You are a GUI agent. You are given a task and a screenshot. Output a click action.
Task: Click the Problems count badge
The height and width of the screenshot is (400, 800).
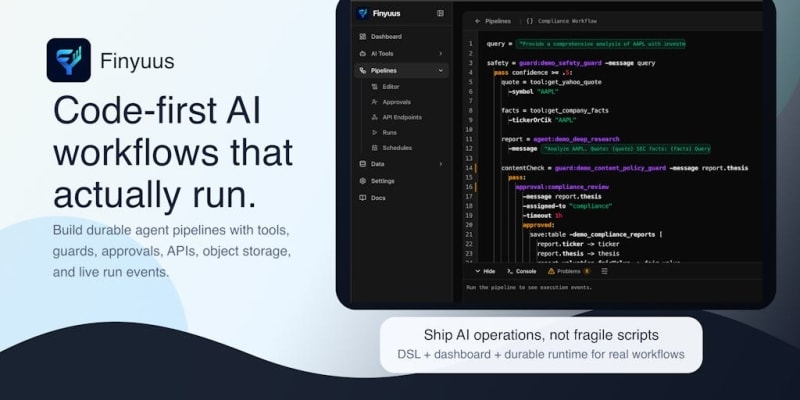587,271
